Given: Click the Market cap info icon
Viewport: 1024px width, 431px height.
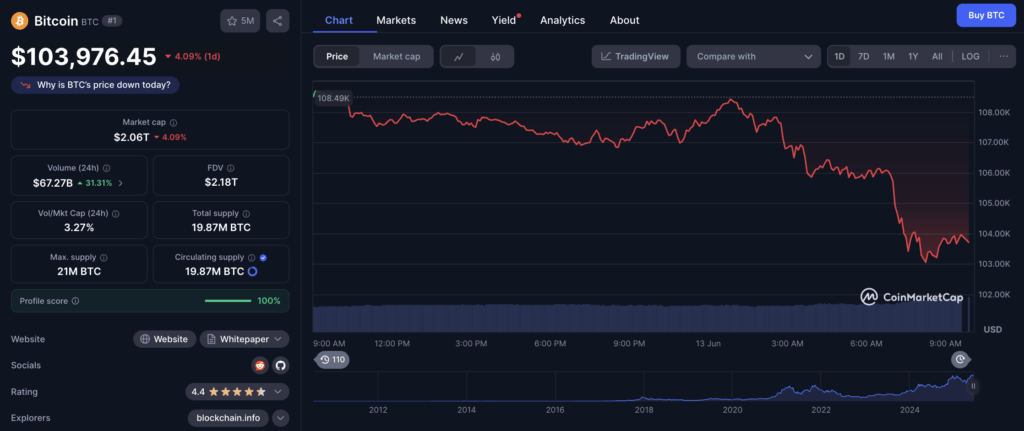Looking at the screenshot, I should 173,123.
